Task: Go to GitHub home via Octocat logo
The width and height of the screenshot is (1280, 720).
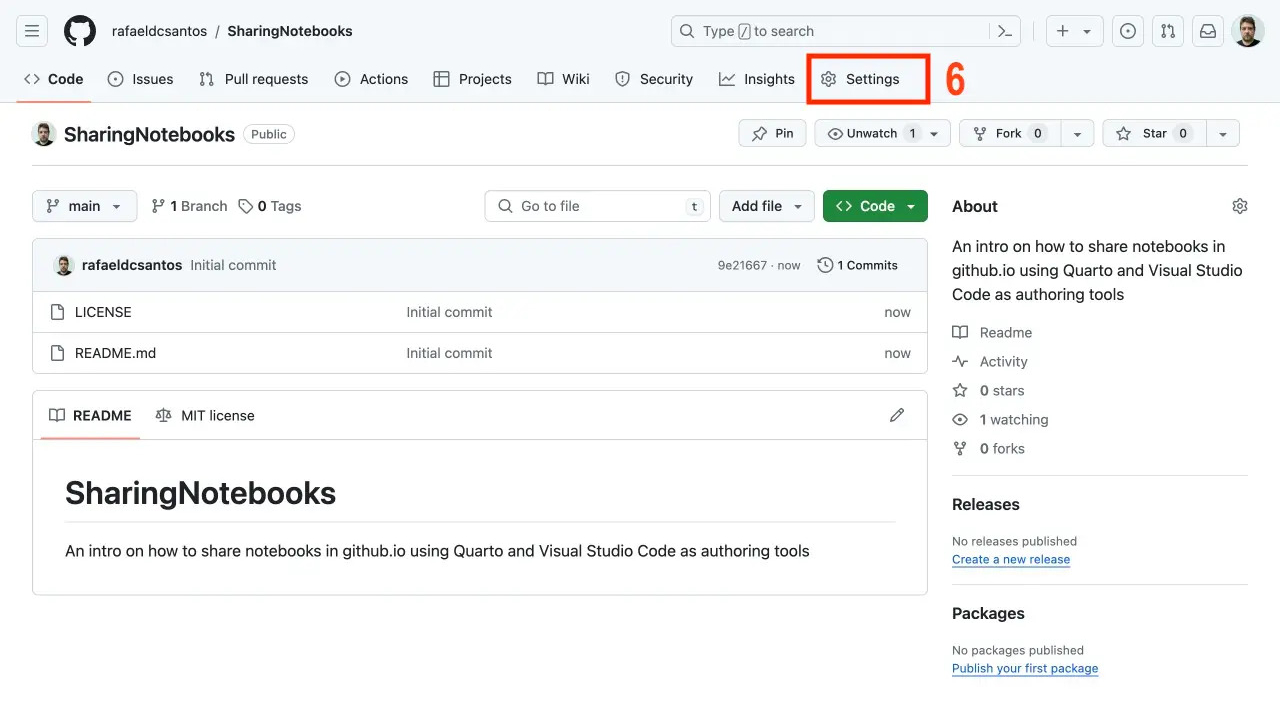Action: pos(80,31)
